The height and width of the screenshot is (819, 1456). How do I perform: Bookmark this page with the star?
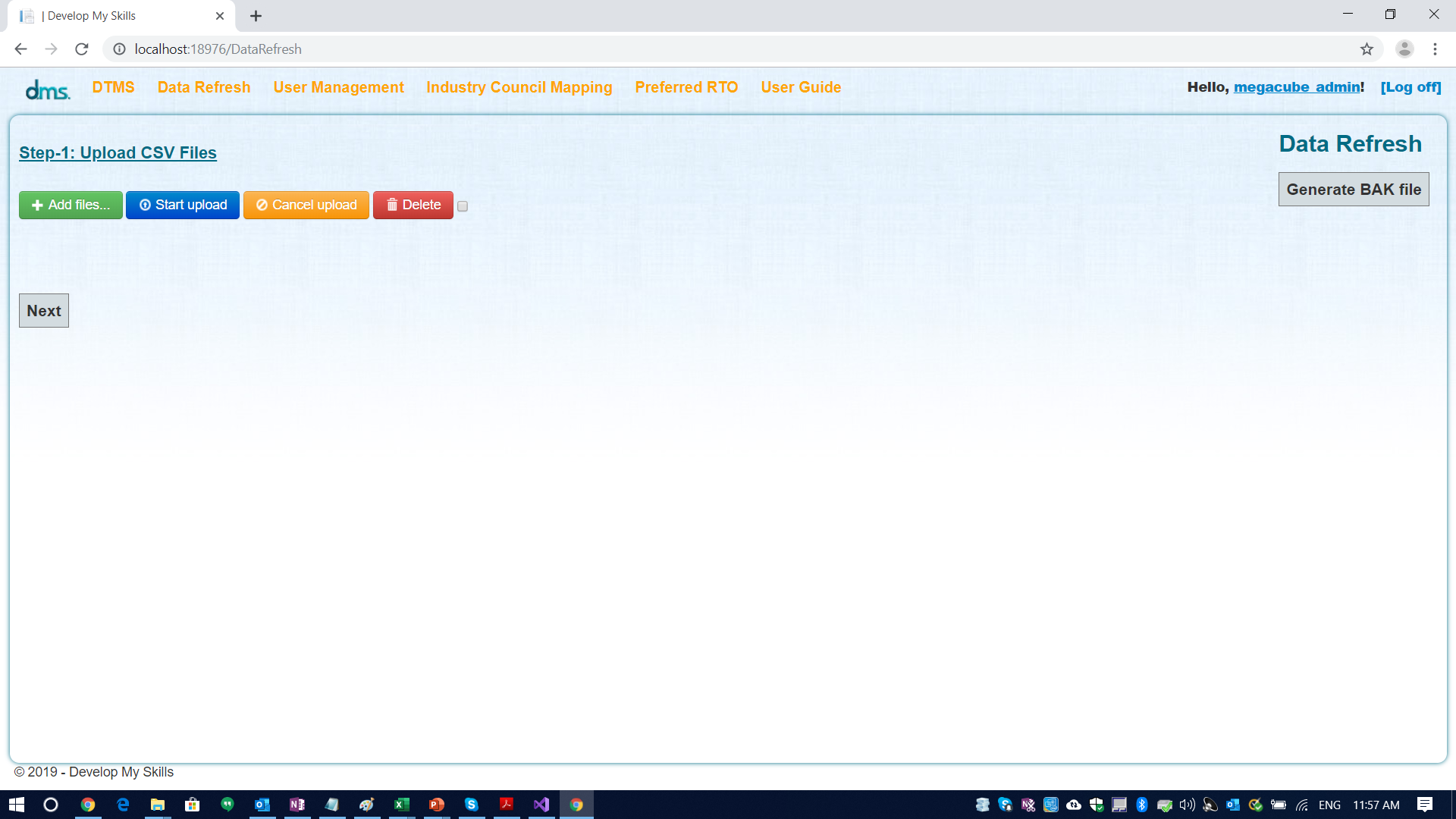pos(1367,49)
